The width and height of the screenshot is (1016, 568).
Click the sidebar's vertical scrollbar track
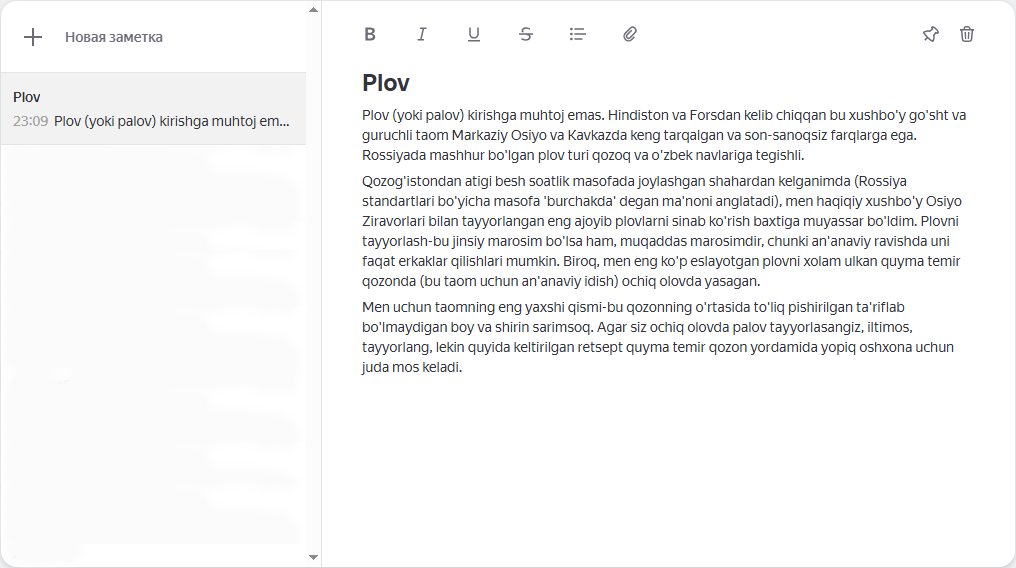[313, 300]
